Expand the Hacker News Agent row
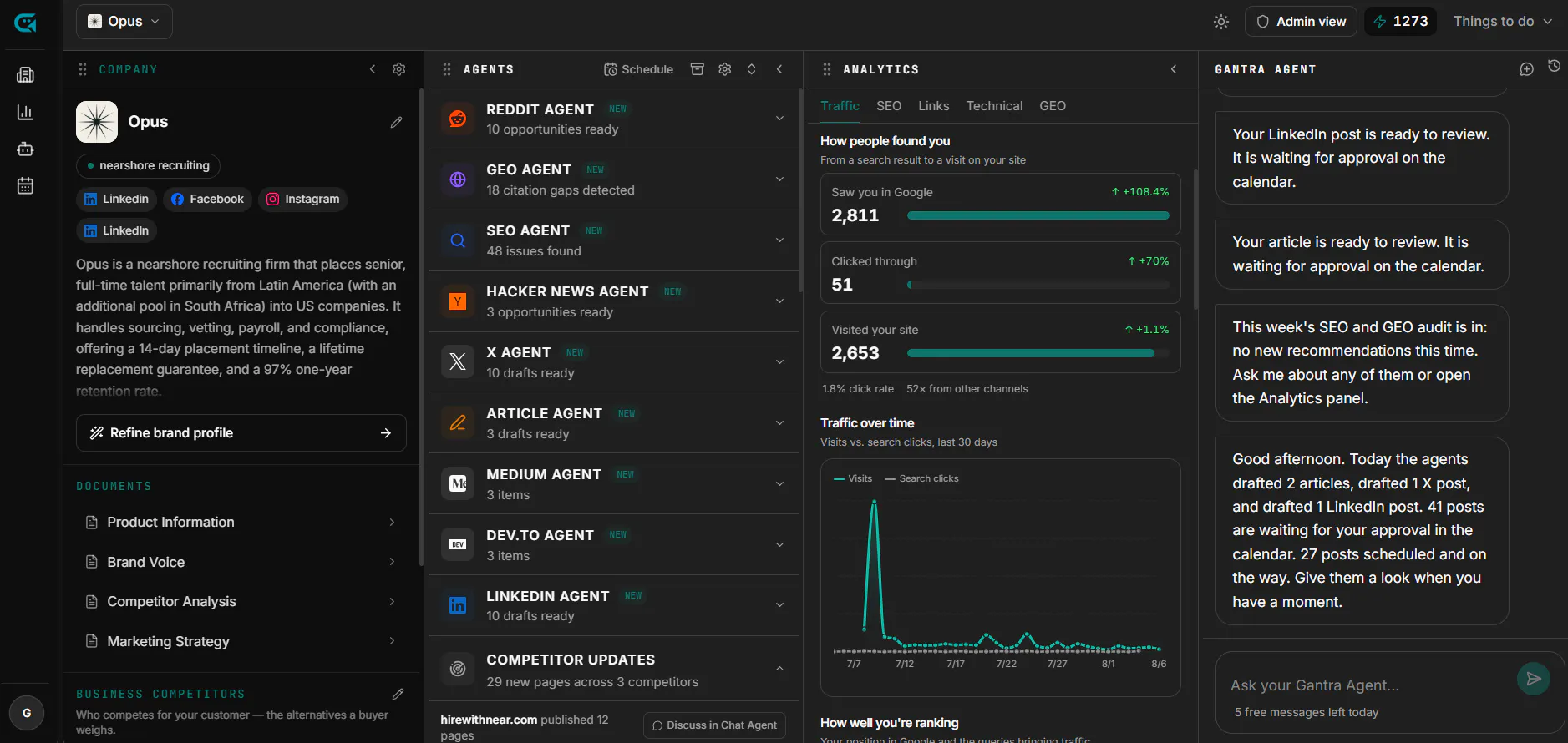The height and width of the screenshot is (743, 1568). [779, 301]
